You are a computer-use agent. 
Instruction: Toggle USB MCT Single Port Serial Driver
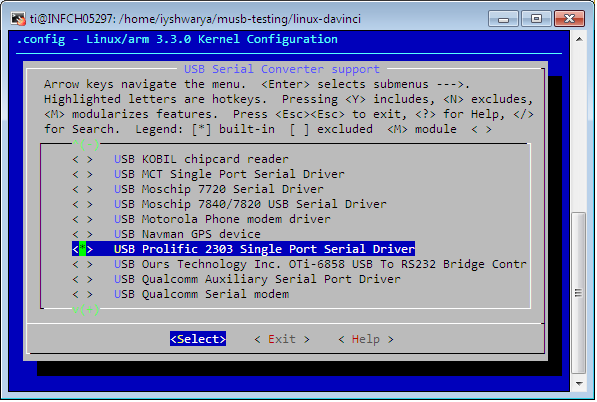(208, 174)
